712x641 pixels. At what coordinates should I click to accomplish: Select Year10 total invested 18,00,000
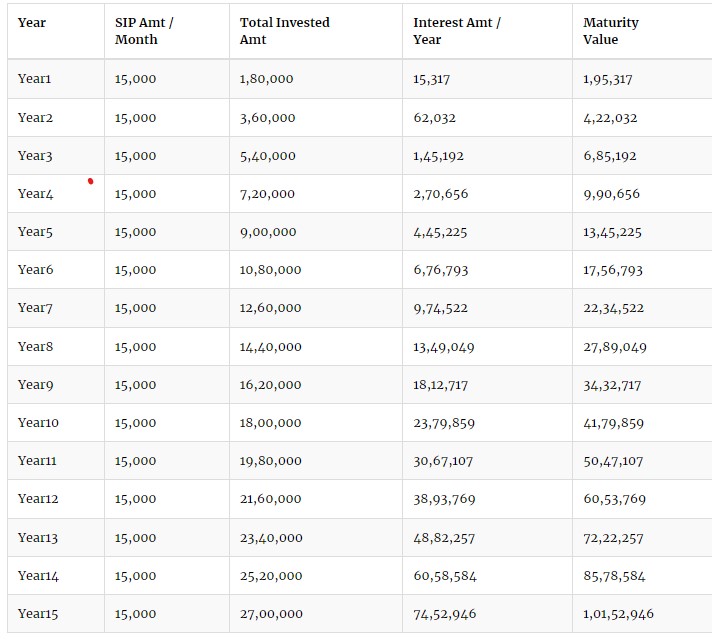pyautogui.click(x=271, y=423)
